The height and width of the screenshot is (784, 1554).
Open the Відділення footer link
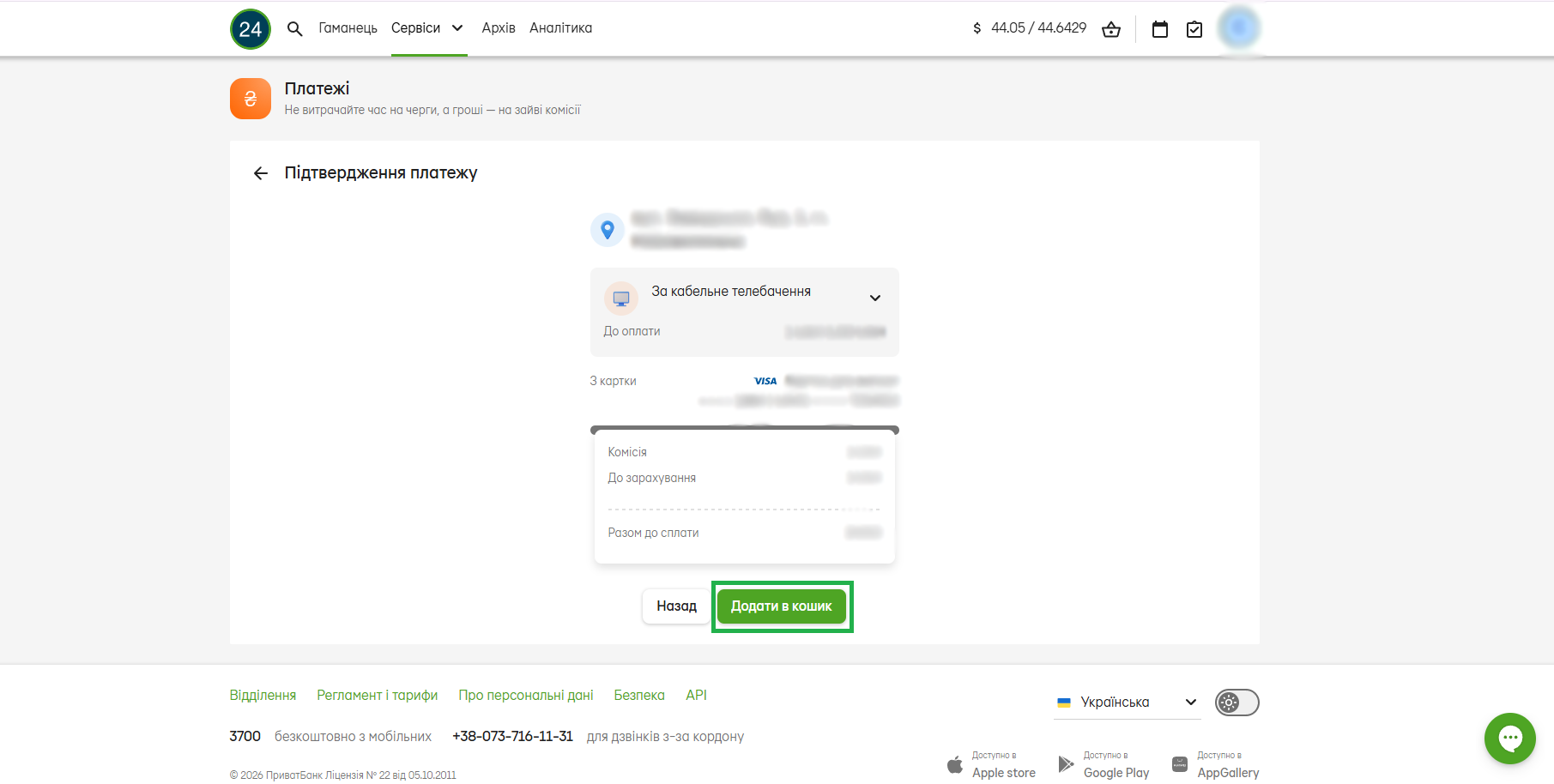pyautogui.click(x=263, y=696)
